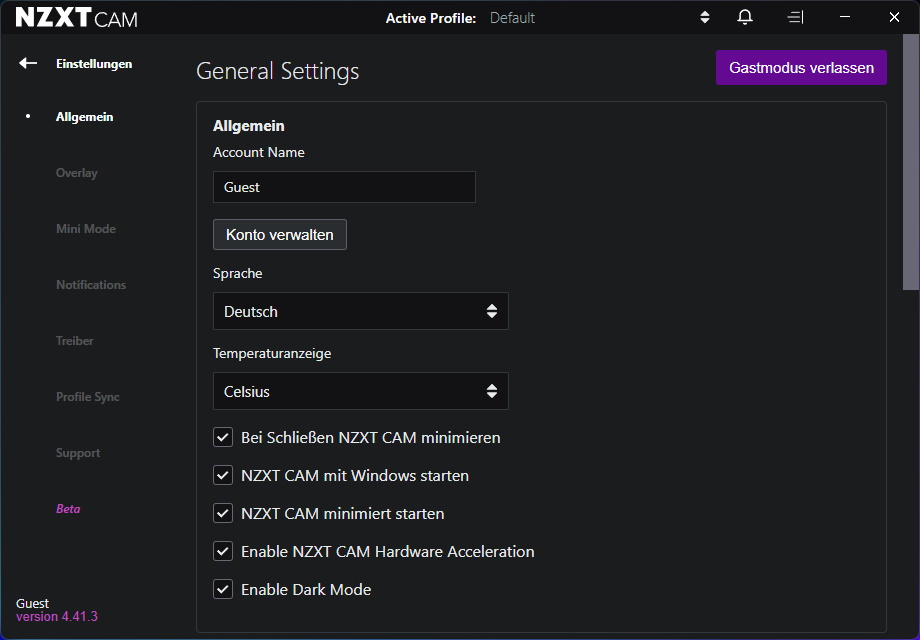This screenshot has height=640, width=920.
Task: Click the 'Gastmodus verlassen' button
Action: (801, 68)
